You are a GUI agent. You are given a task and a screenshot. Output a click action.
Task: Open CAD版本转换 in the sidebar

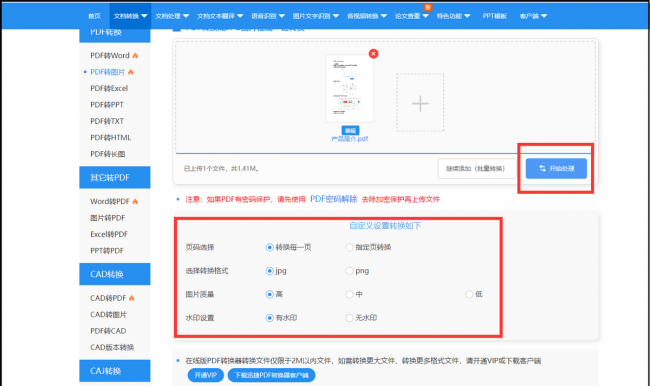(112, 347)
